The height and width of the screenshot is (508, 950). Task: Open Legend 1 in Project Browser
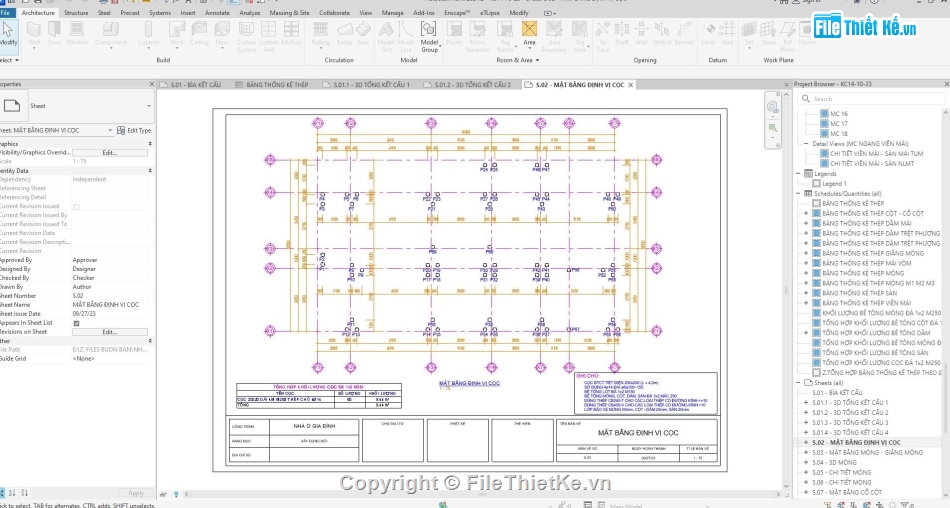[x=834, y=184]
